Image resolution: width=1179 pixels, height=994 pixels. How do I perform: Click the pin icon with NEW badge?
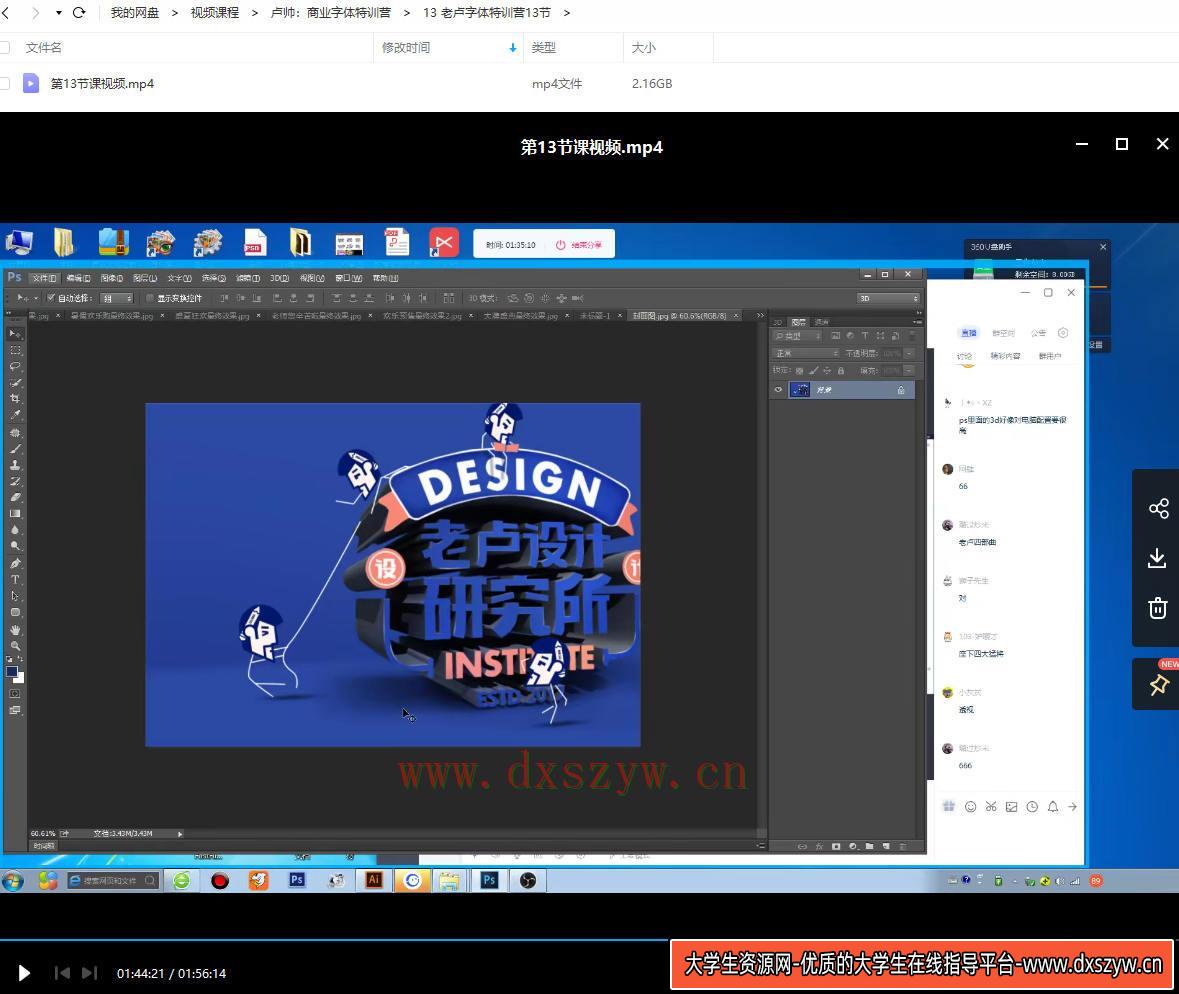click(x=1158, y=685)
